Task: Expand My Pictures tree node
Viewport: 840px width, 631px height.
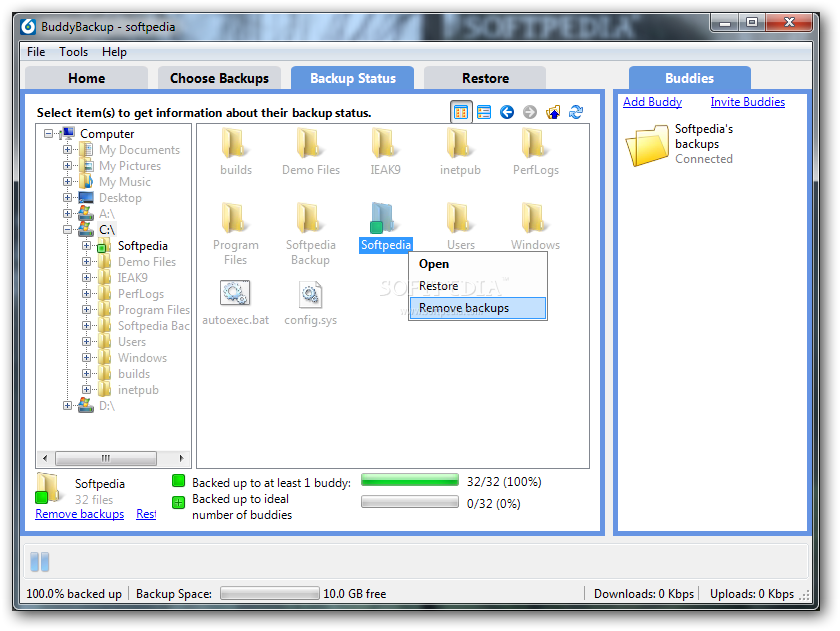Action: coord(67,166)
